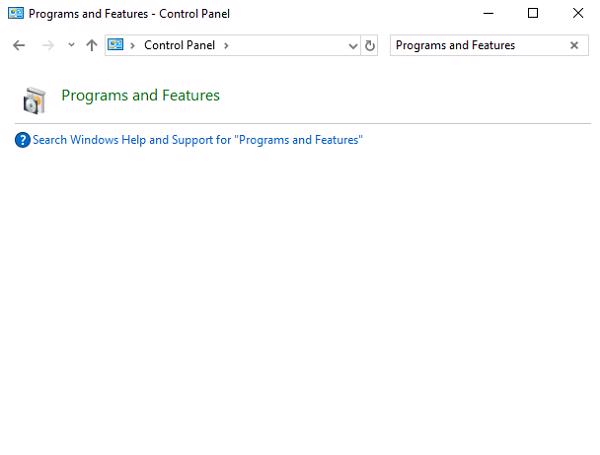
Task: Clear the search box with the X
Action: tap(574, 45)
